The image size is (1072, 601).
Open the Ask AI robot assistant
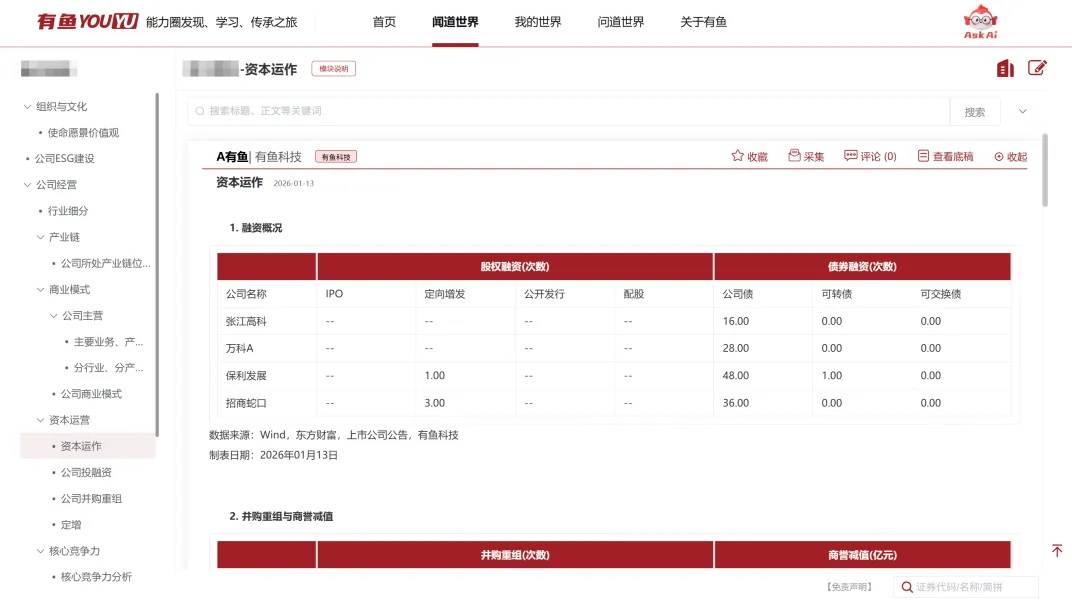click(x=980, y=22)
